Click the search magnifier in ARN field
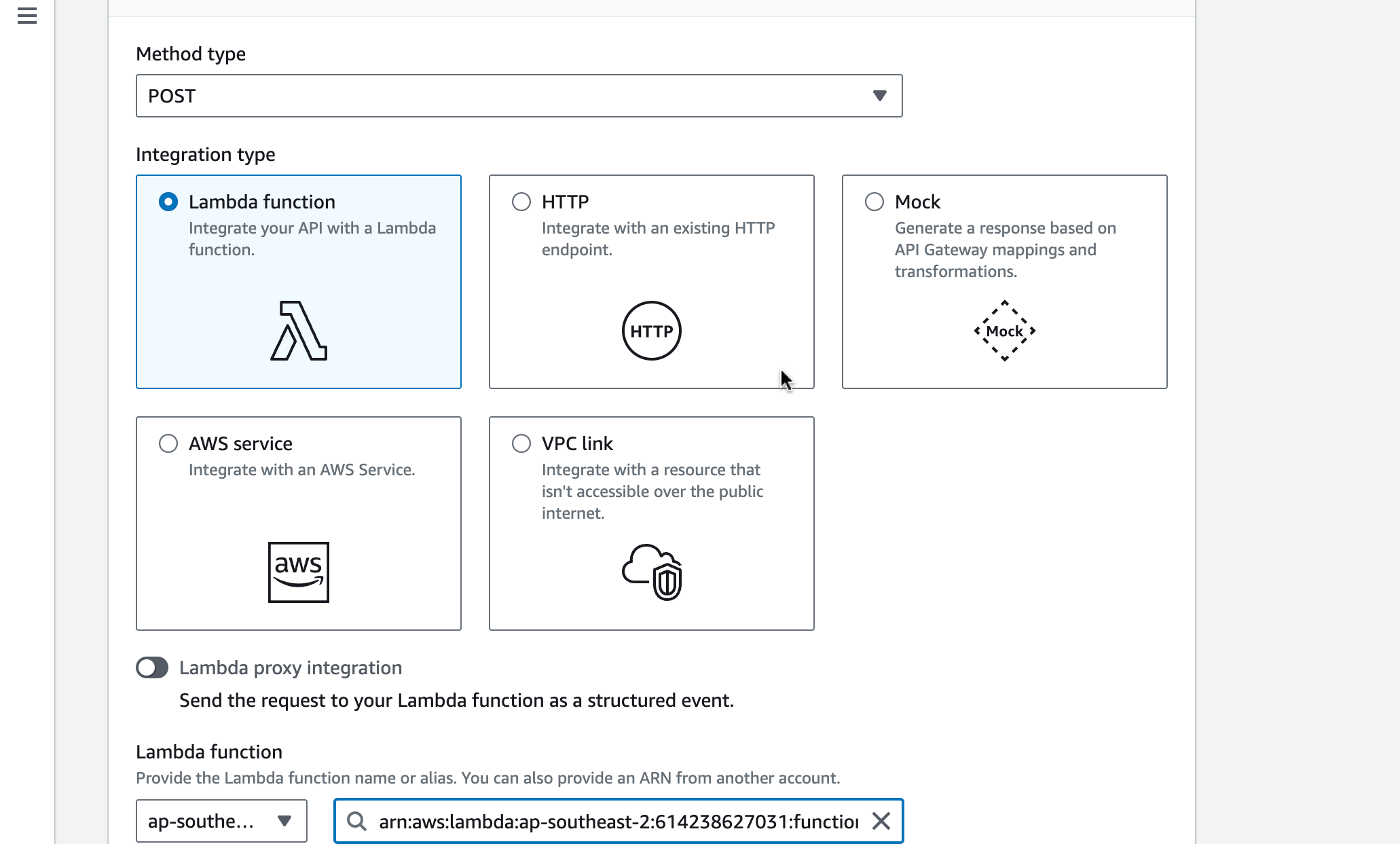 [x=356, y=822]
